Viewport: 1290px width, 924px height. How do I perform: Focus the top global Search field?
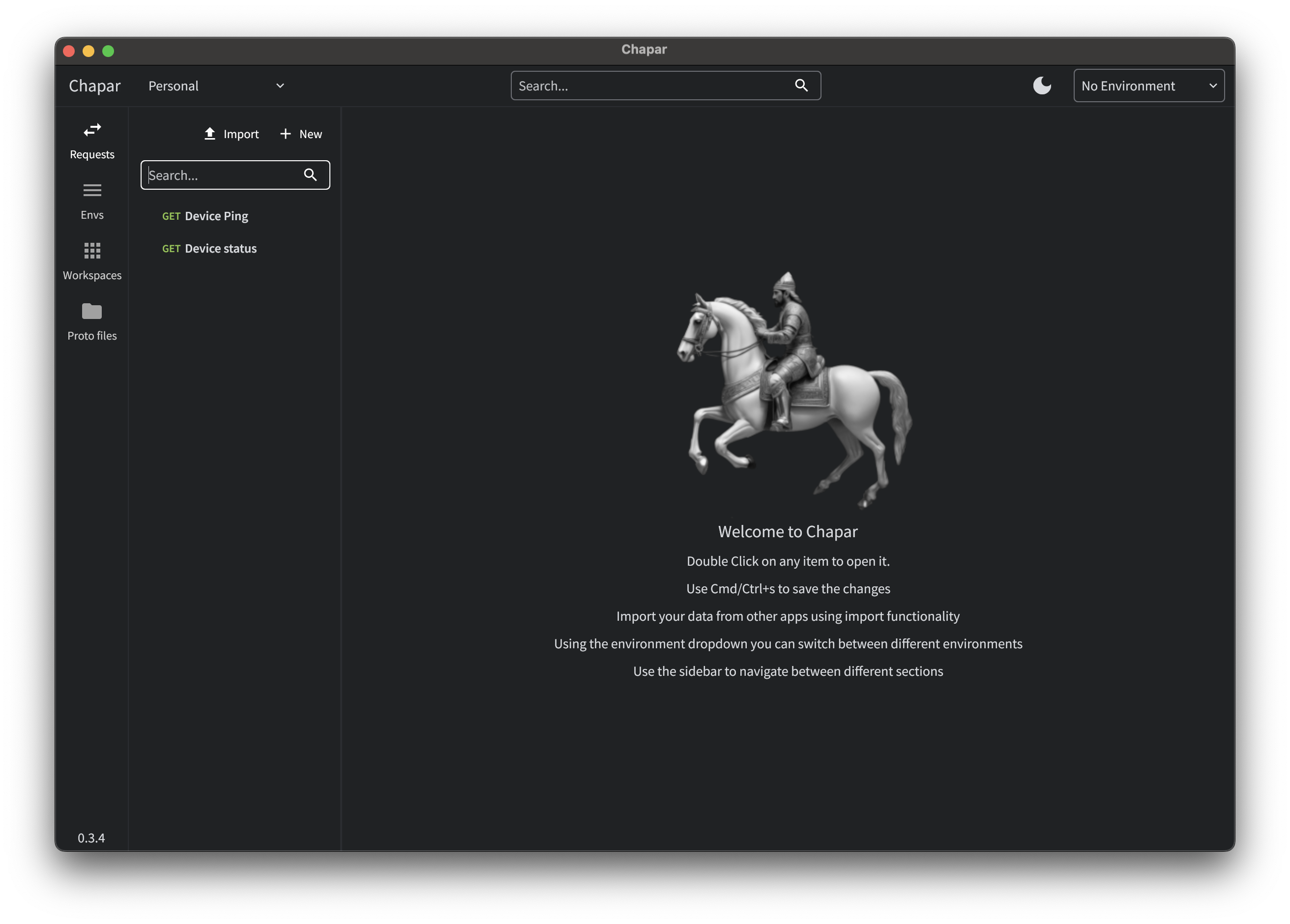click(x=666, y=86)
